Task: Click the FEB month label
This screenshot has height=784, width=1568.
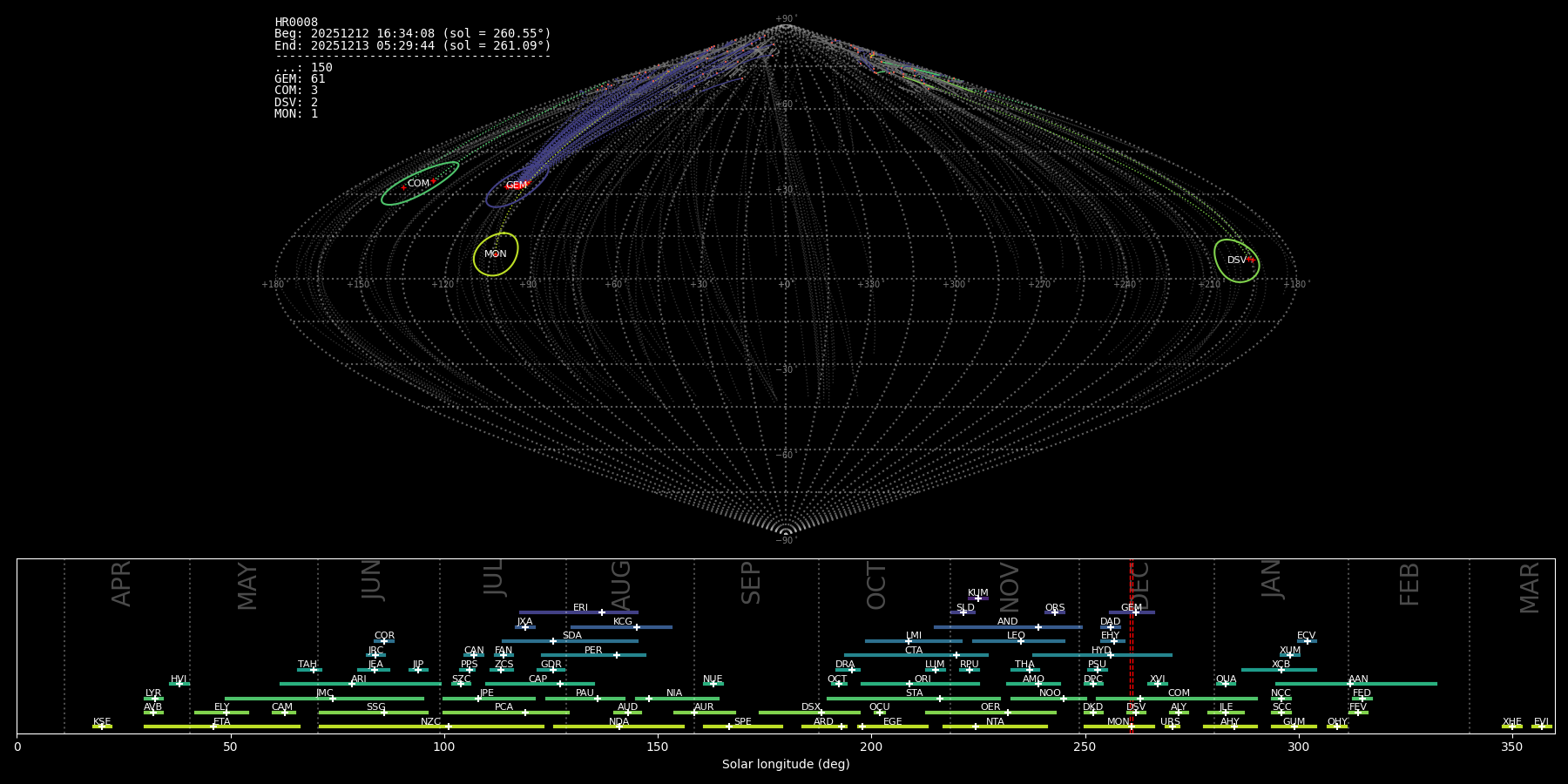Action: click(1409, 585)
